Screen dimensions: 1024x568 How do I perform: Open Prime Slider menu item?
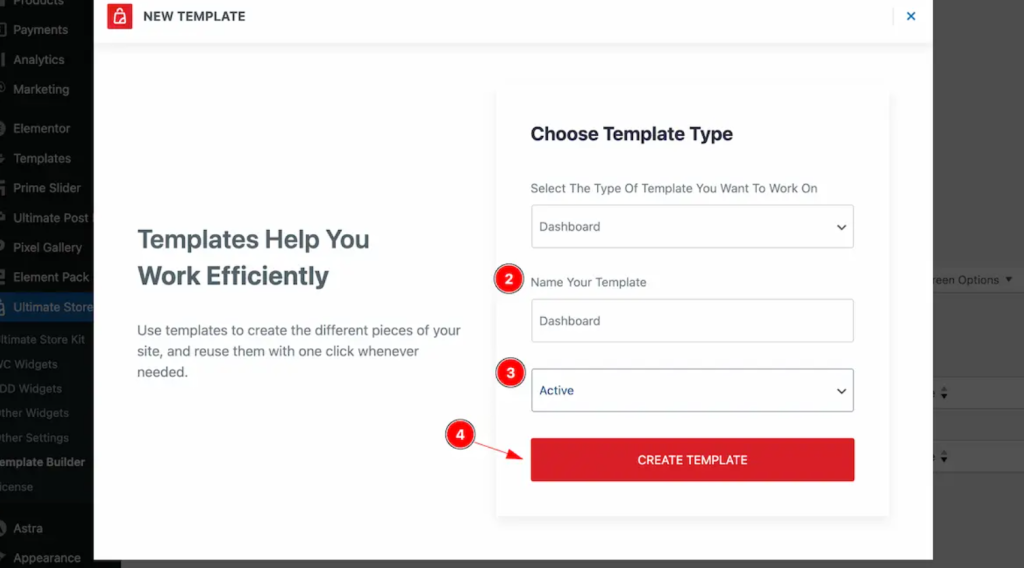click(46, 188)
